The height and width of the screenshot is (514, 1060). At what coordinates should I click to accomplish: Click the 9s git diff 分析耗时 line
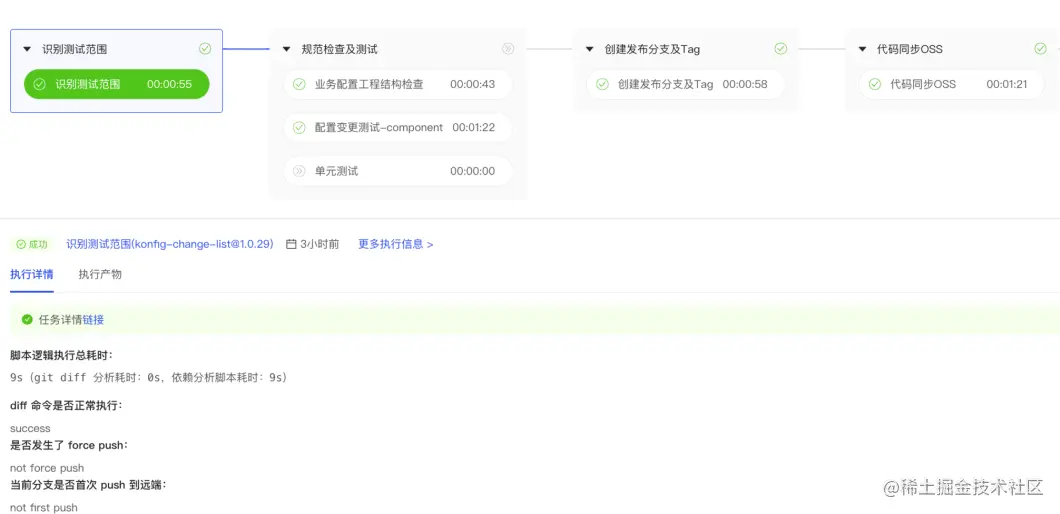[149, 377]
